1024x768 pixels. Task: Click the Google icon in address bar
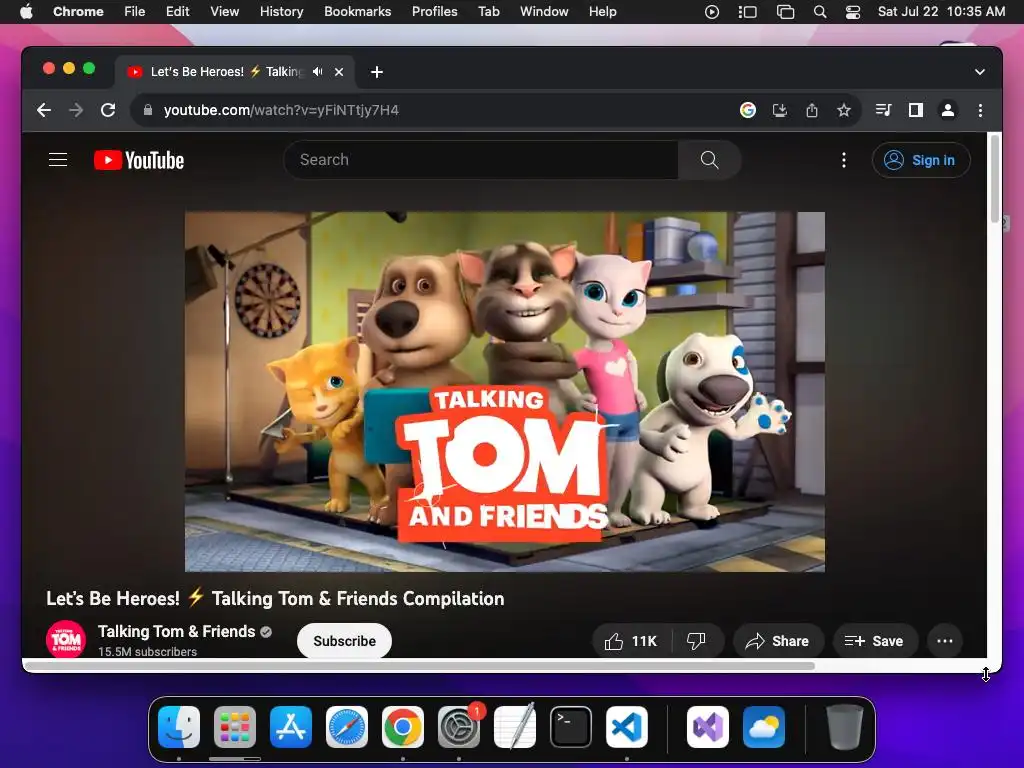(x=748, y=110)
